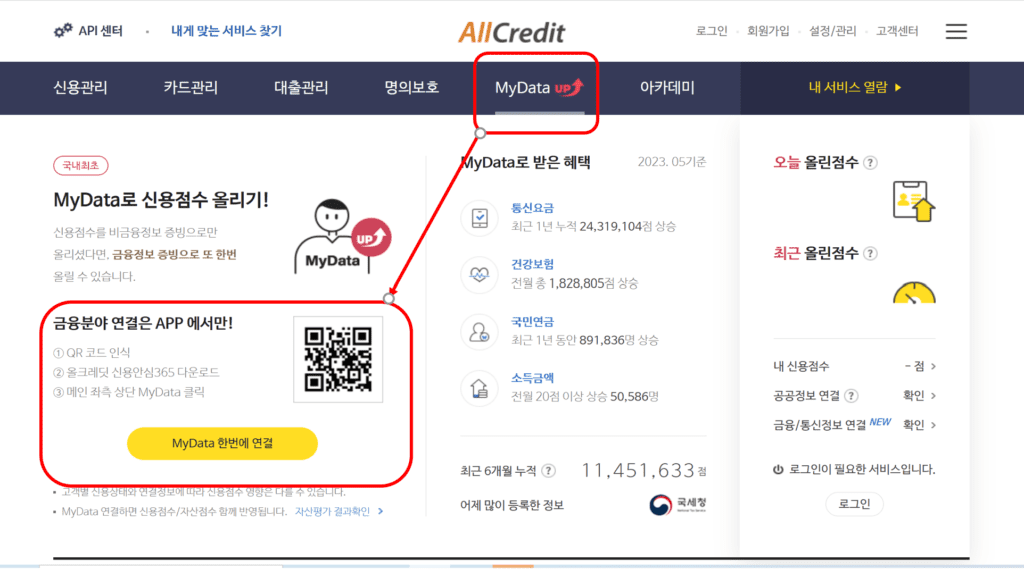Open 금융/통신정보 연결 확인 chevron

pyautogui.click(x=933, y=425)
